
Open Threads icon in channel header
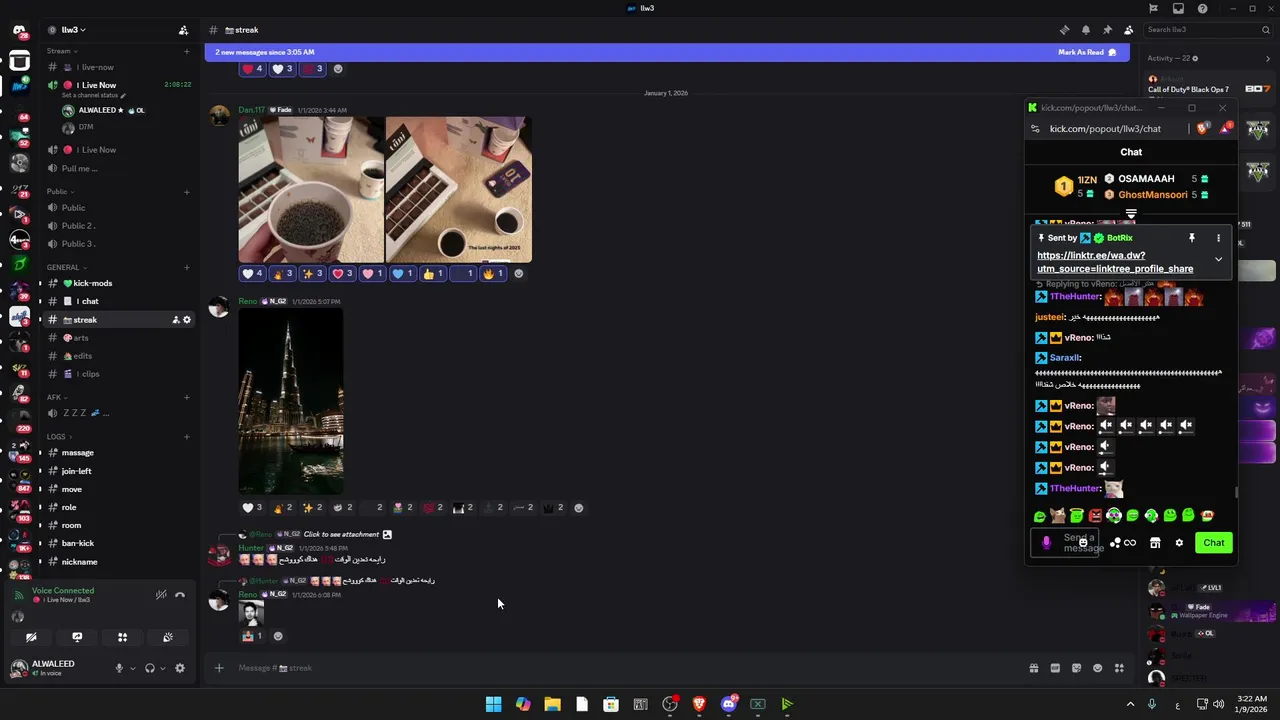tap(1064, 30)
